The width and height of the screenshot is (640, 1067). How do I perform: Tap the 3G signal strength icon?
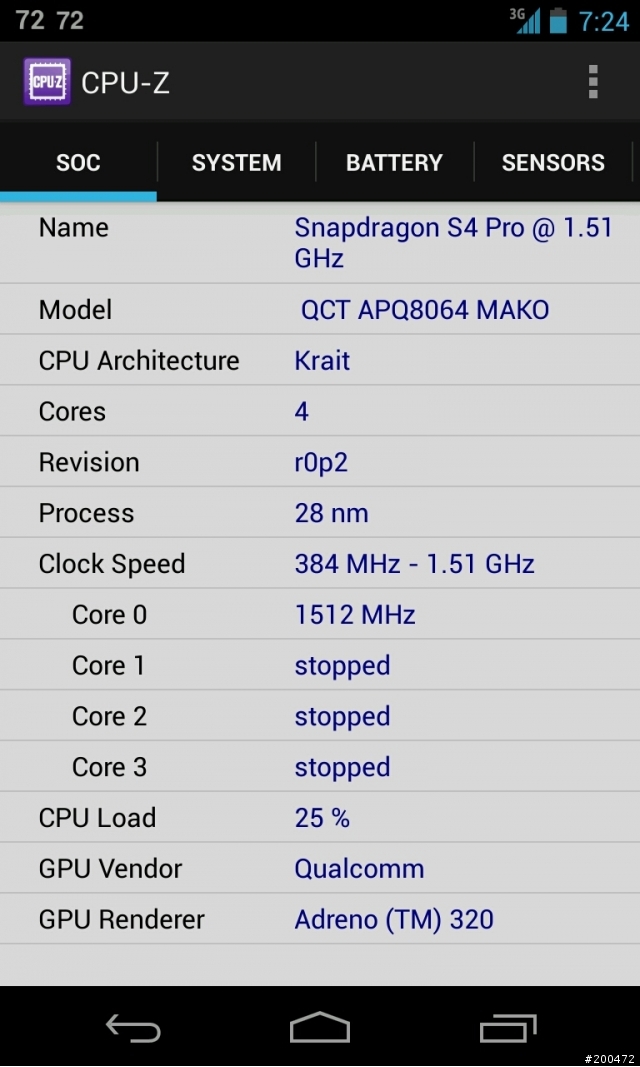pyautogui.click(x=525, y=20)
